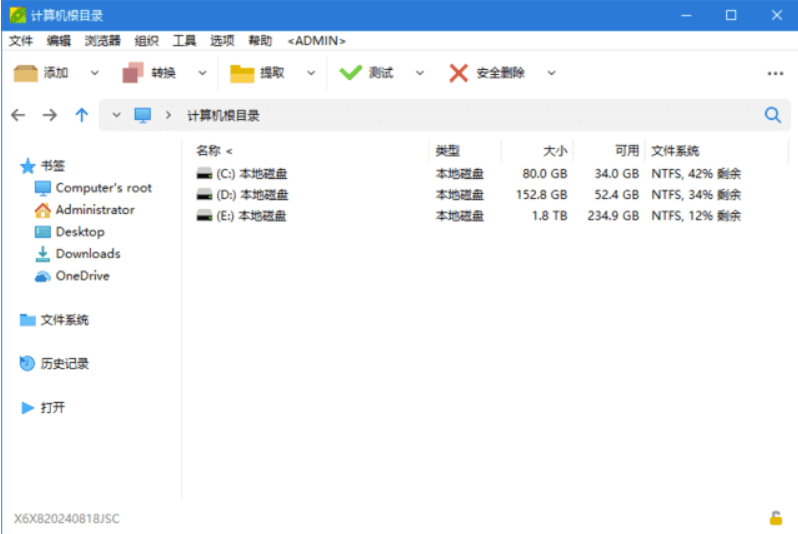Expand the dropdown arrow next to 添加
This screenshot has width=798, height=534.
coord(95,73)
